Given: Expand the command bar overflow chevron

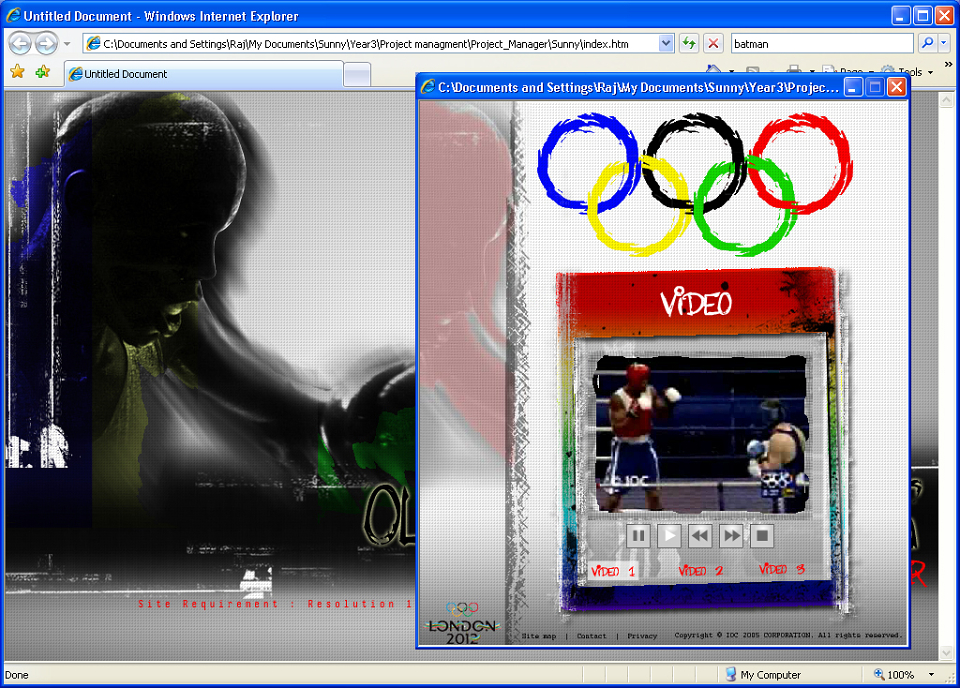Looking at the screenshot, I should pyautogui.click(x=948, y=64).
